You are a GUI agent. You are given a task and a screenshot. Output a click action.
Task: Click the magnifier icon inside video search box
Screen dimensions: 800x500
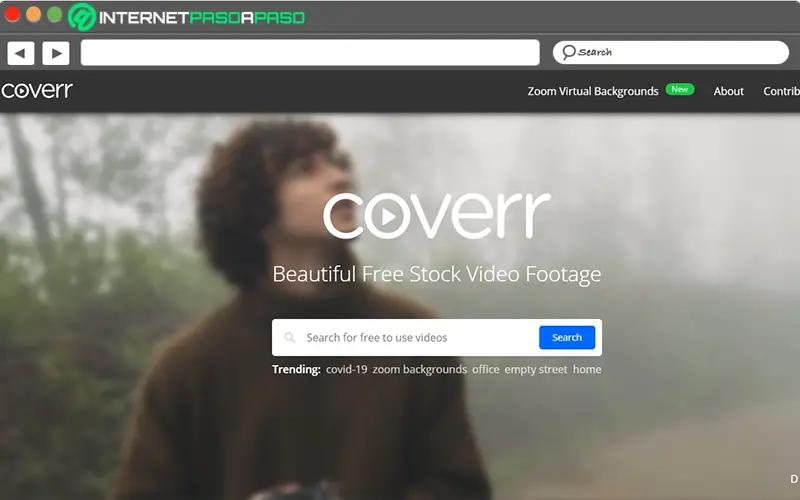(x=289, y=337)
